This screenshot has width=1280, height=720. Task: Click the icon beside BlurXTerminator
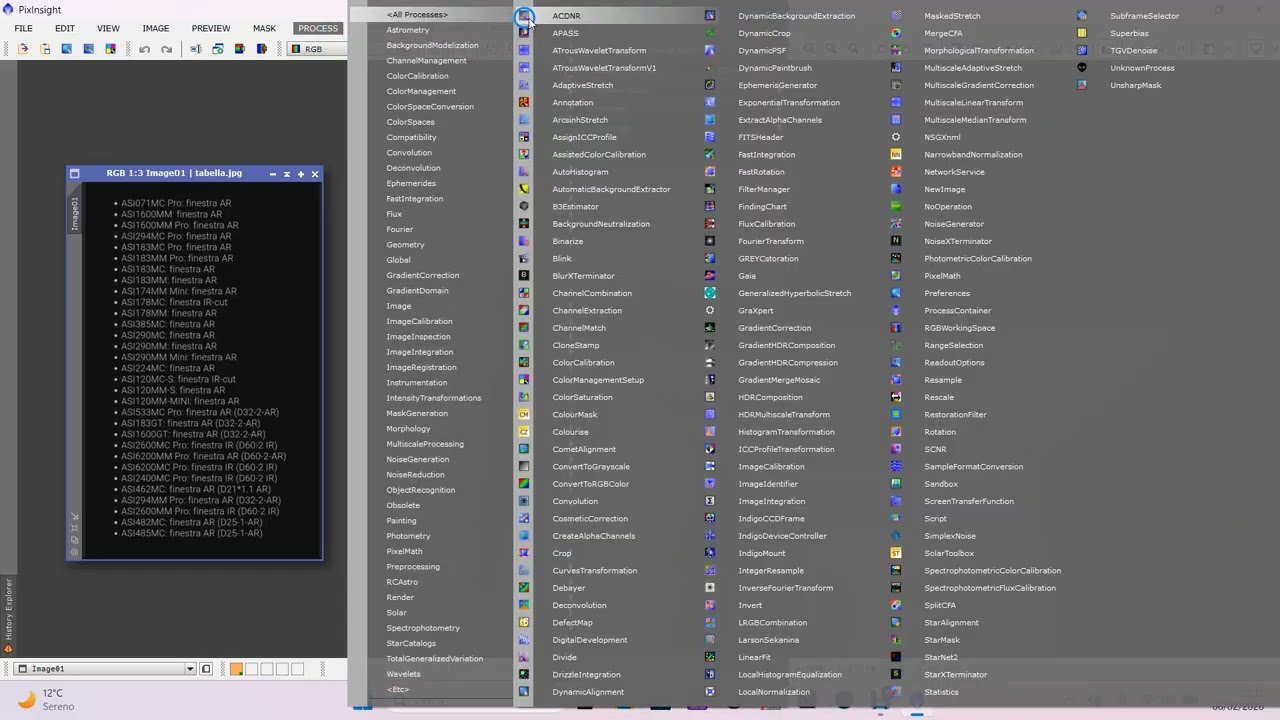pyautogui.click(x=524, y=276)
